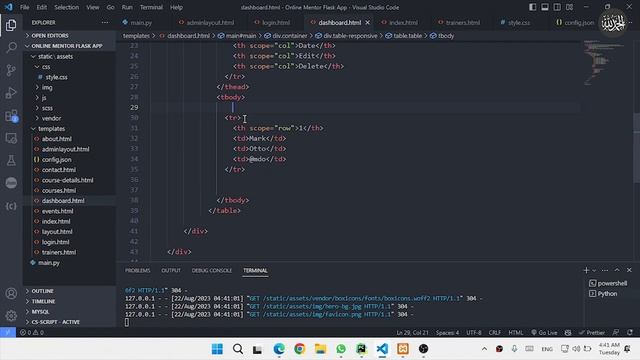640x360 pixels.
Task: Open the Remote Explorer view
Action: (x=11, y=138)
